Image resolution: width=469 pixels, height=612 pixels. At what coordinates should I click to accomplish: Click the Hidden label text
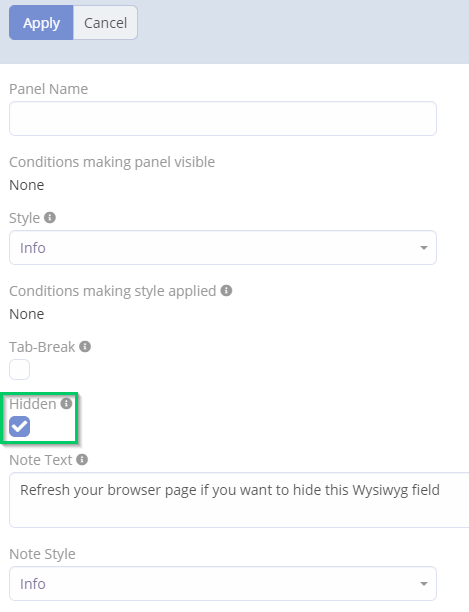coord(33,404)
